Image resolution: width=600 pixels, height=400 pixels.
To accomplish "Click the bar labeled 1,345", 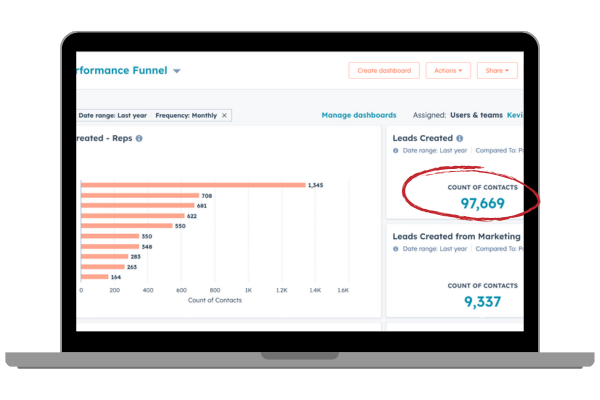I will click(x=193, y=185).
